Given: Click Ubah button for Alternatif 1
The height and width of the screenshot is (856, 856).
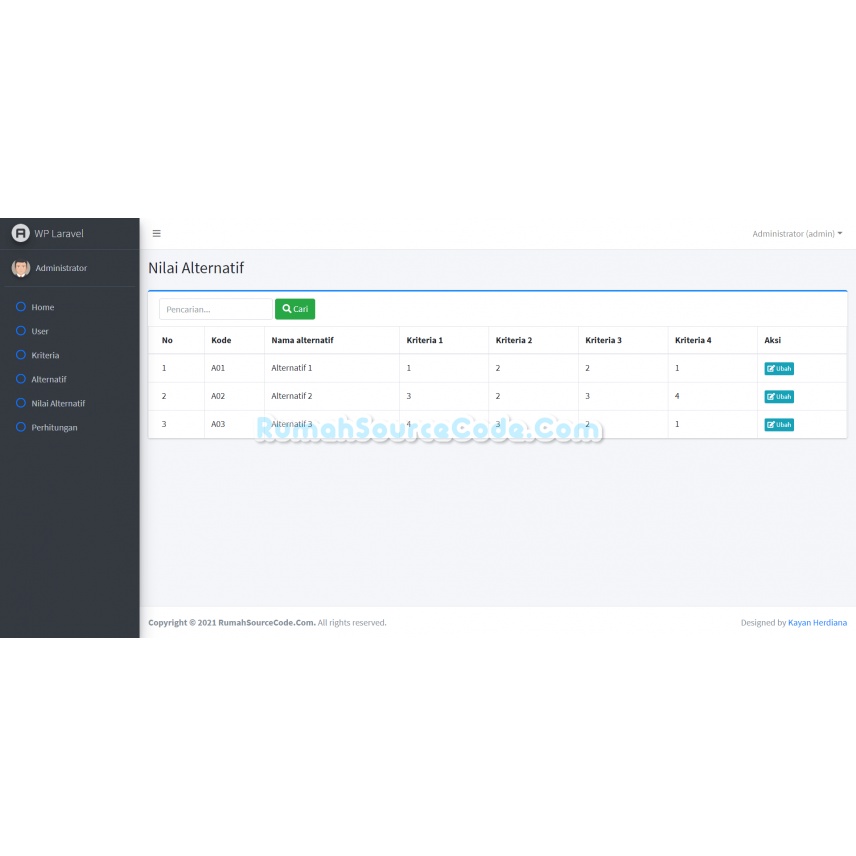Looking at the screenshot, I should point(779,368).
